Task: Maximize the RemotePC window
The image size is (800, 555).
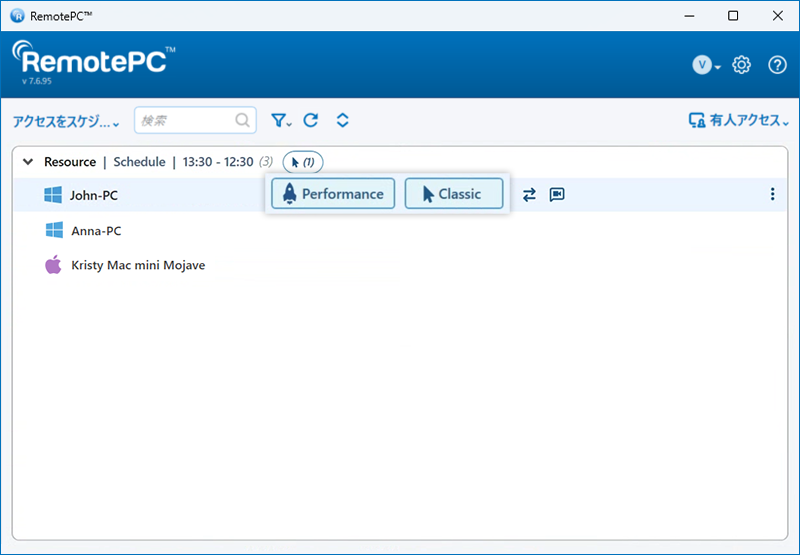Action: (x=733, y=16)
